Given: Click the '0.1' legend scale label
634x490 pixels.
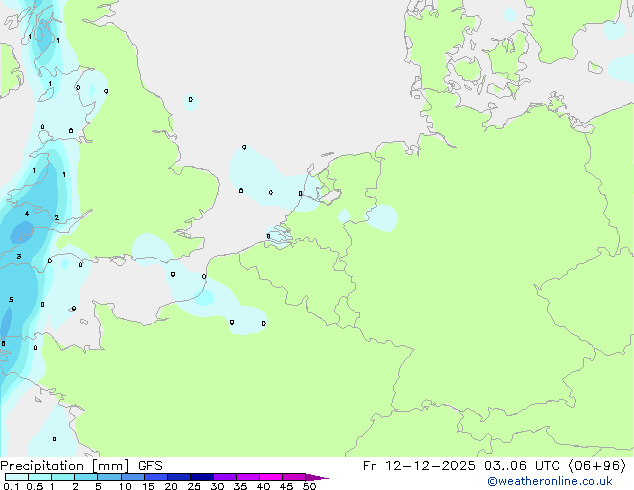Looking at the screenshot, I should tap(11, 486).
